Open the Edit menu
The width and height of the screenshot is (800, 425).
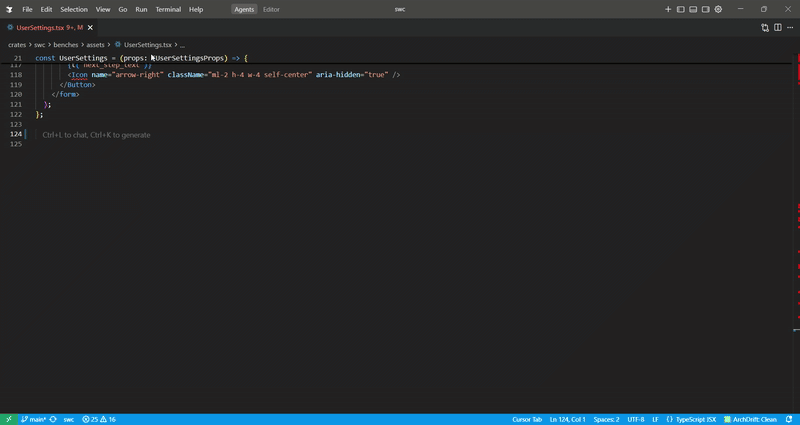tap(46, 9)
